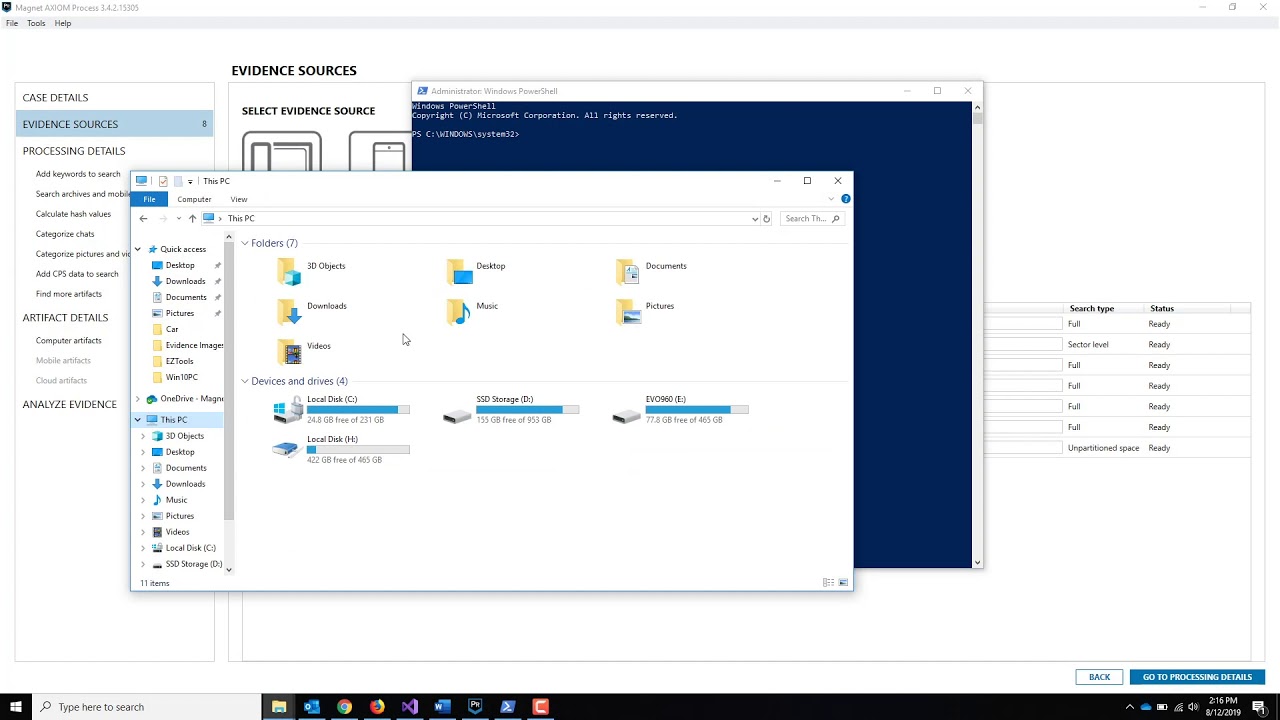Open Windows Start menu
1280x720 pixels.
[x=16, y=707]
